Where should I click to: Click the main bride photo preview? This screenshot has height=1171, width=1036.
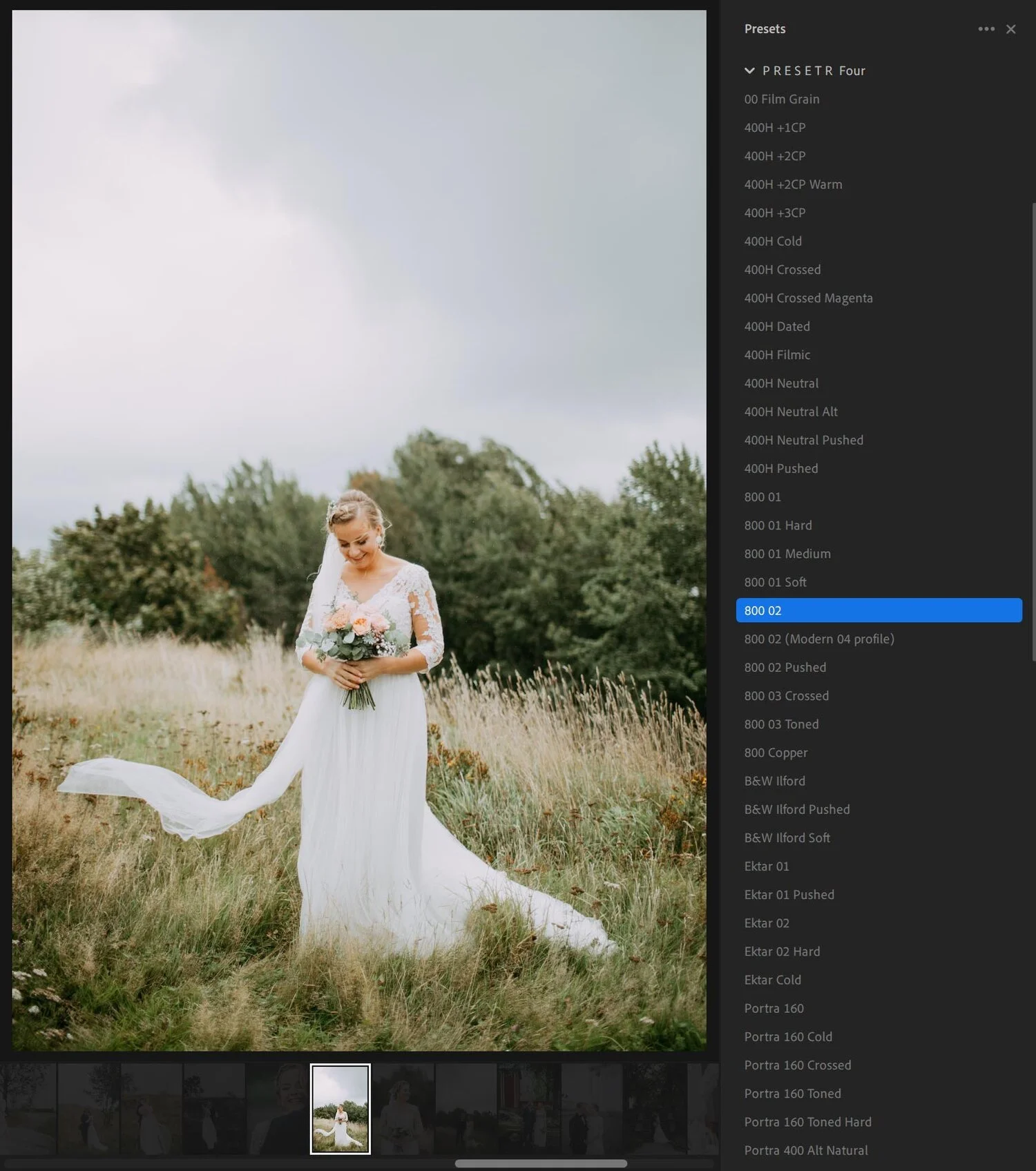coord(359,530)
